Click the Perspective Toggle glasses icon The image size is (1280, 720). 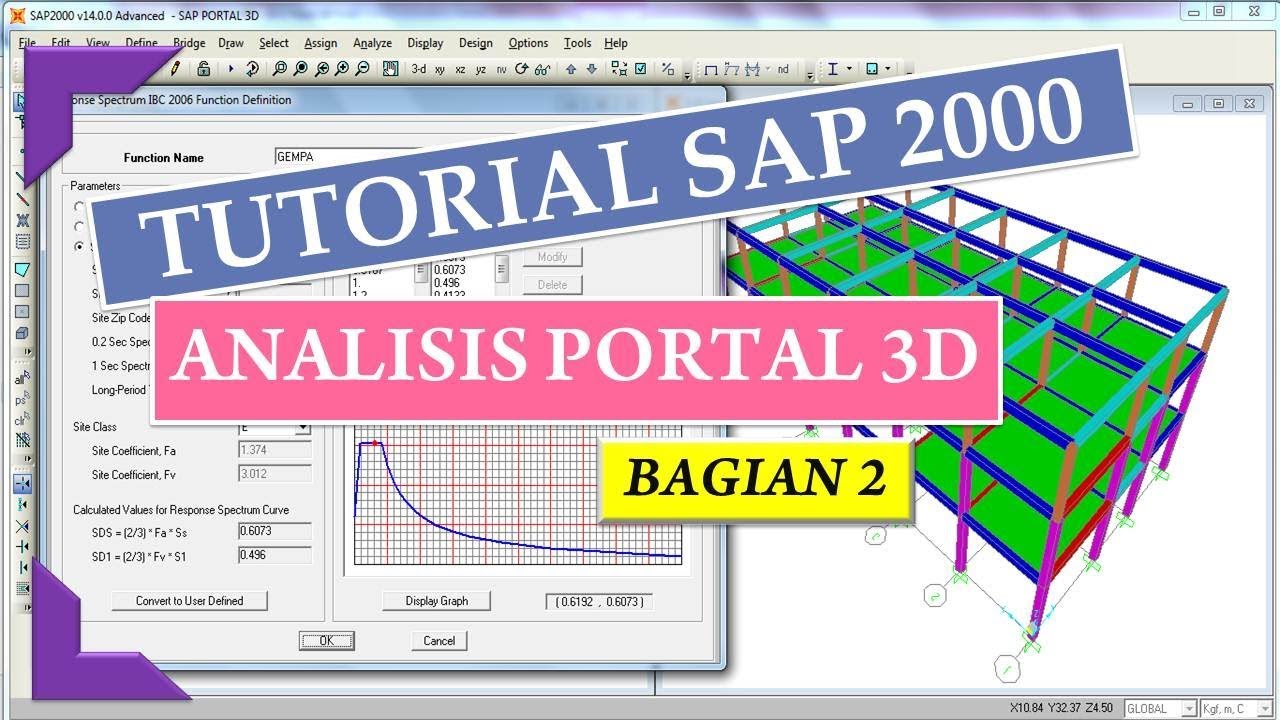(541, 69)
